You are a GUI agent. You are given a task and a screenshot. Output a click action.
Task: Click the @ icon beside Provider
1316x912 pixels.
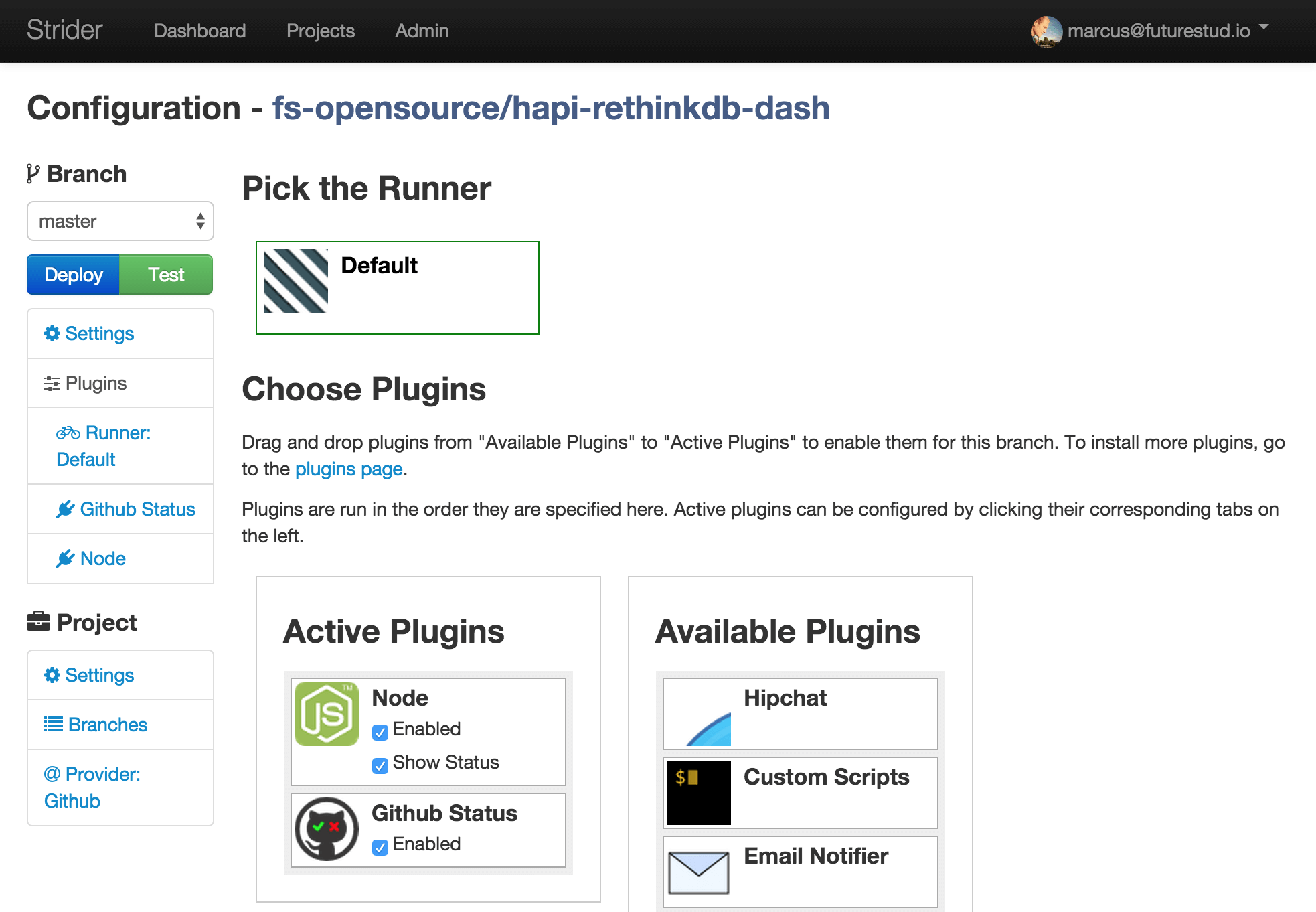click(52, 775)
